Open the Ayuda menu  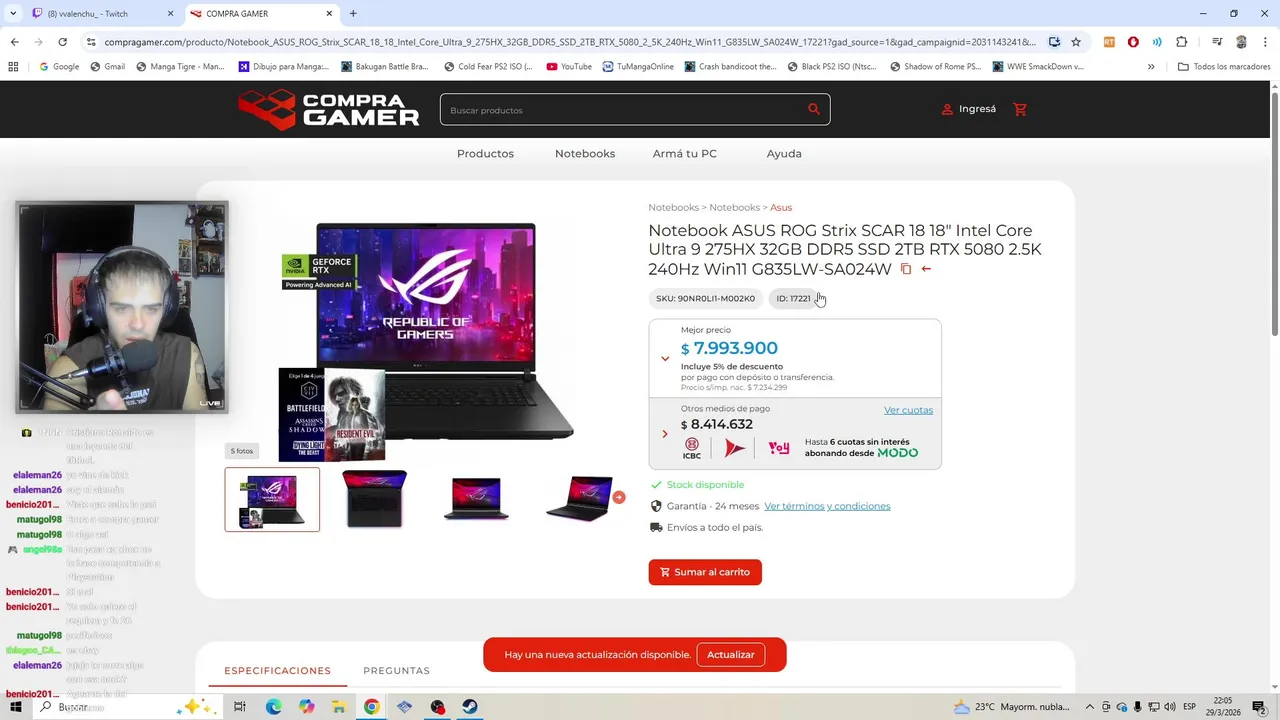[784, 153]
